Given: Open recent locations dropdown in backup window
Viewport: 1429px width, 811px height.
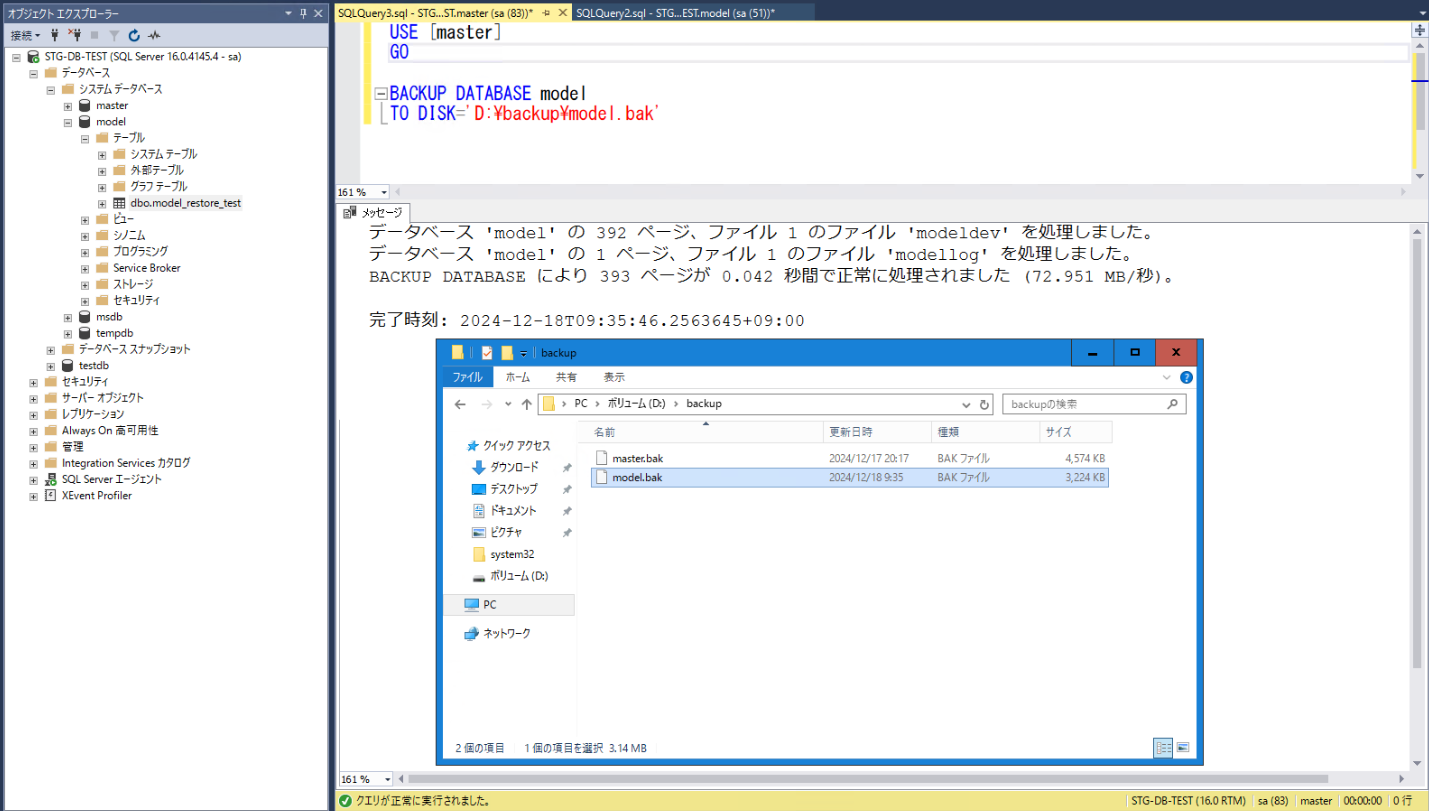Looking at the screenshot, I should (x=508, y=404).
